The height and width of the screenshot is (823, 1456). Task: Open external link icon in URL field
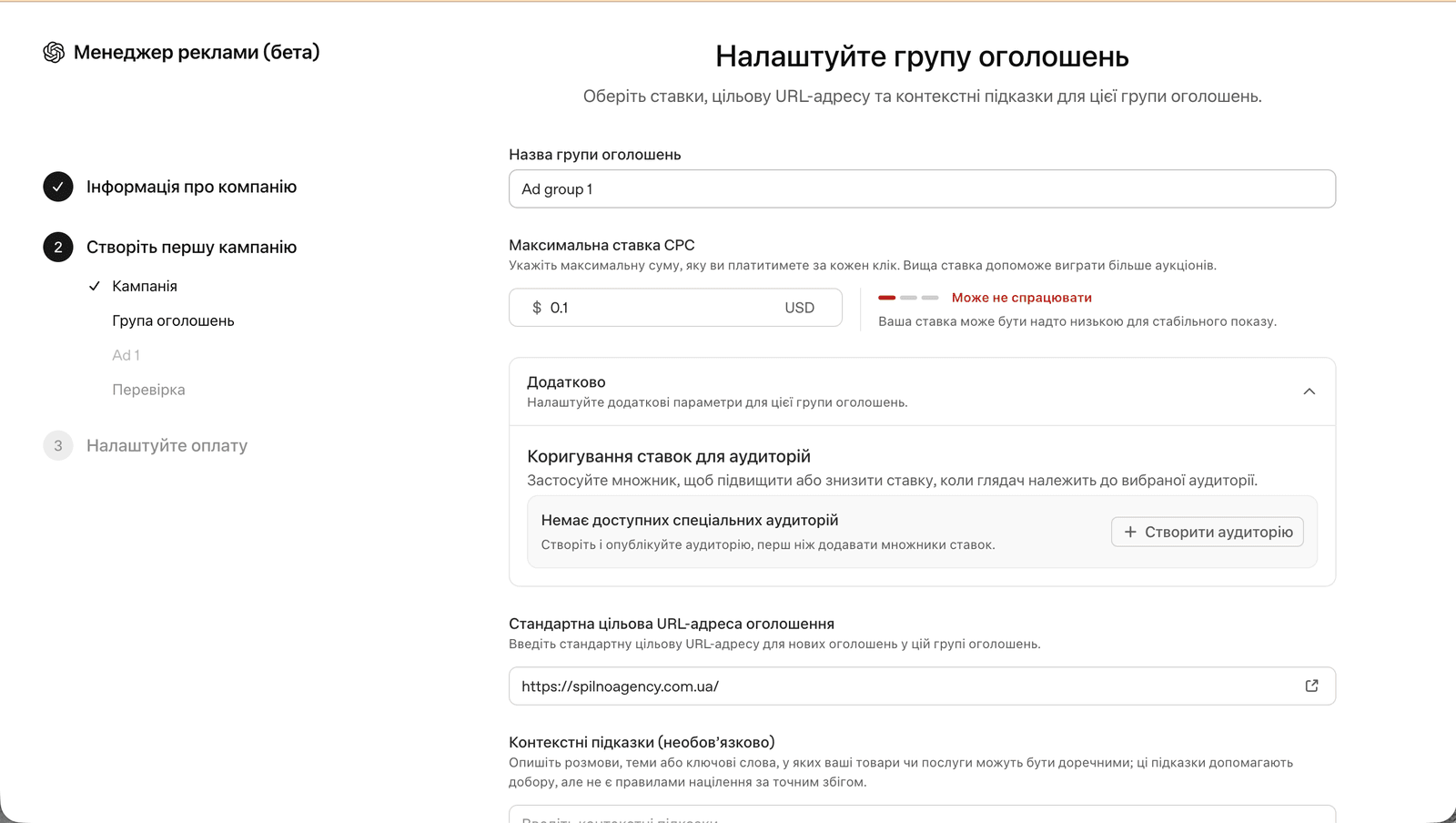(x=1311, y=686)
